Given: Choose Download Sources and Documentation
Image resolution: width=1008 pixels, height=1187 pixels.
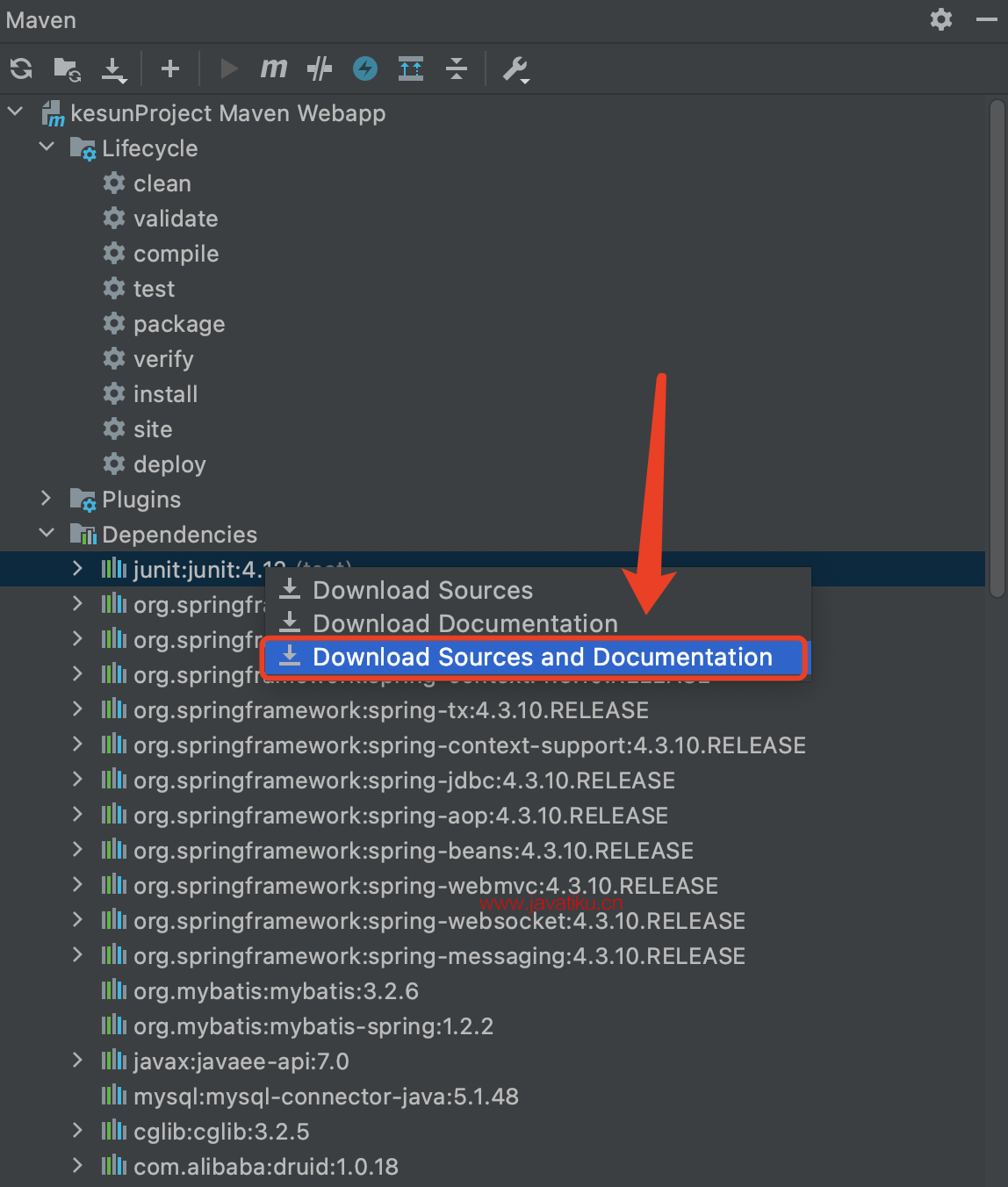Looking at the screenshot, I should click(534, 657).
